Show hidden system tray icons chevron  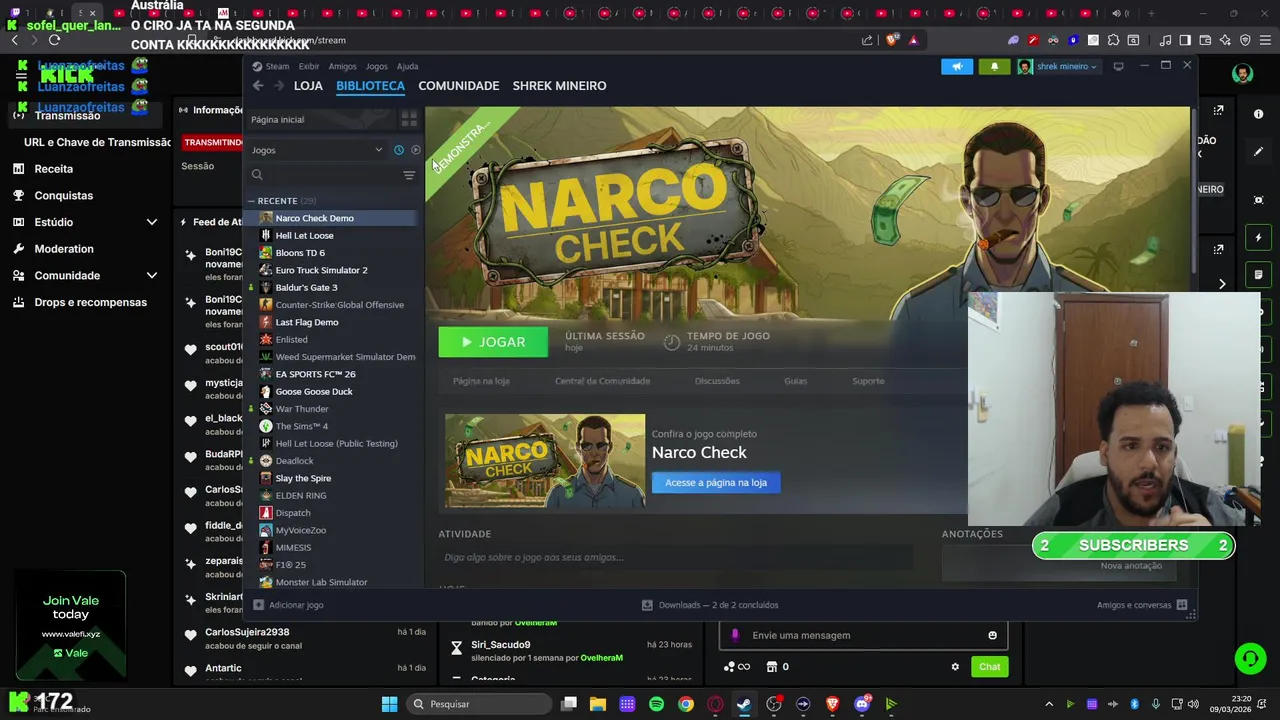[x=1049, y=704]
